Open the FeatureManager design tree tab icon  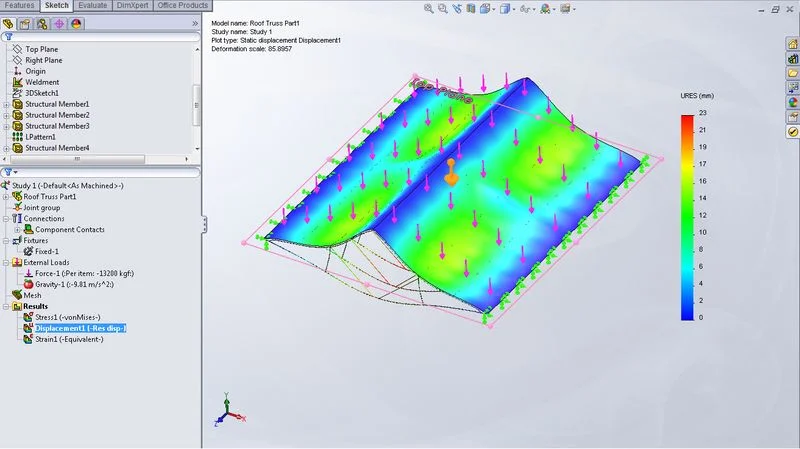point(9,23)
